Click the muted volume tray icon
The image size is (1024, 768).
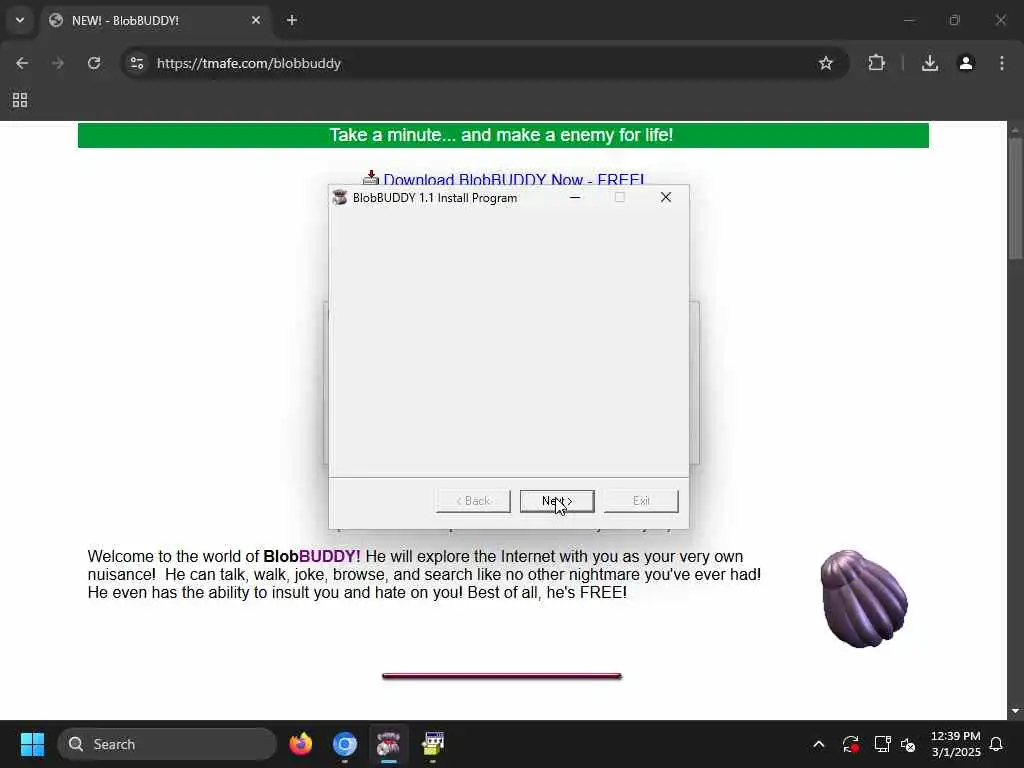pos(908,744)
